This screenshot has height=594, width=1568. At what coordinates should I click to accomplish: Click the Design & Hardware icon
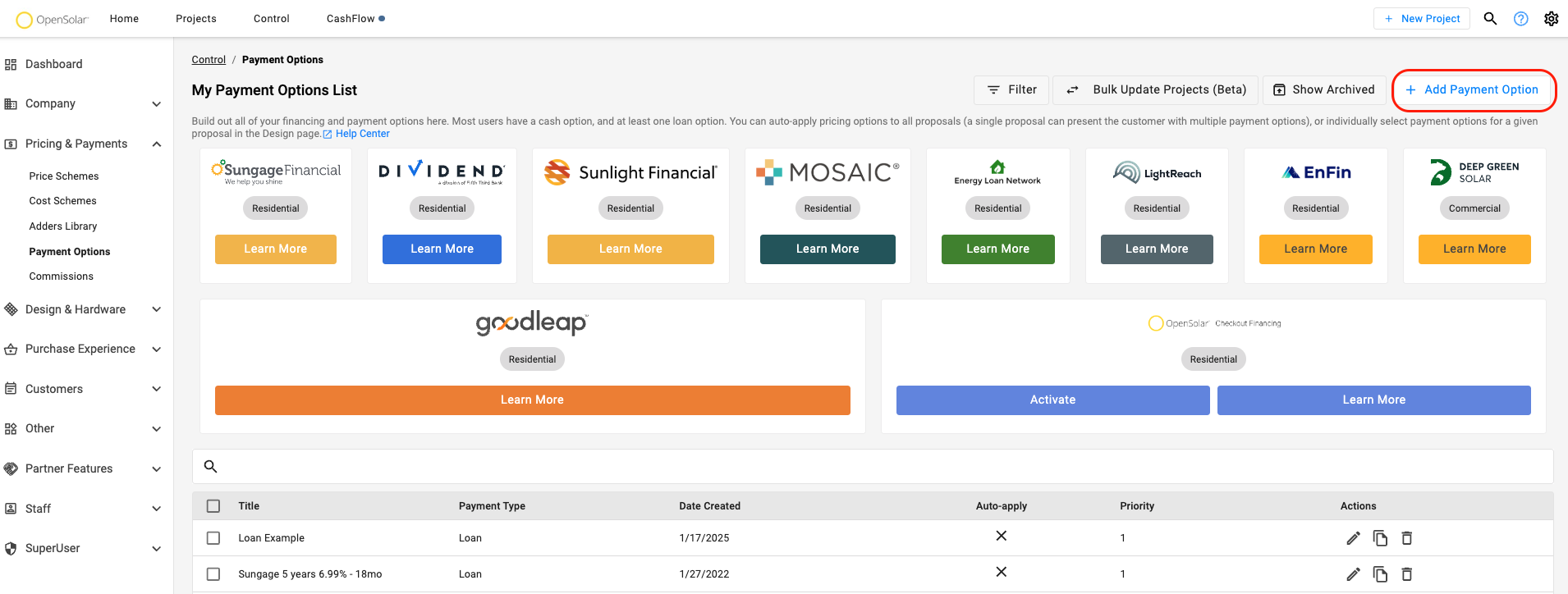click(11, 309)
